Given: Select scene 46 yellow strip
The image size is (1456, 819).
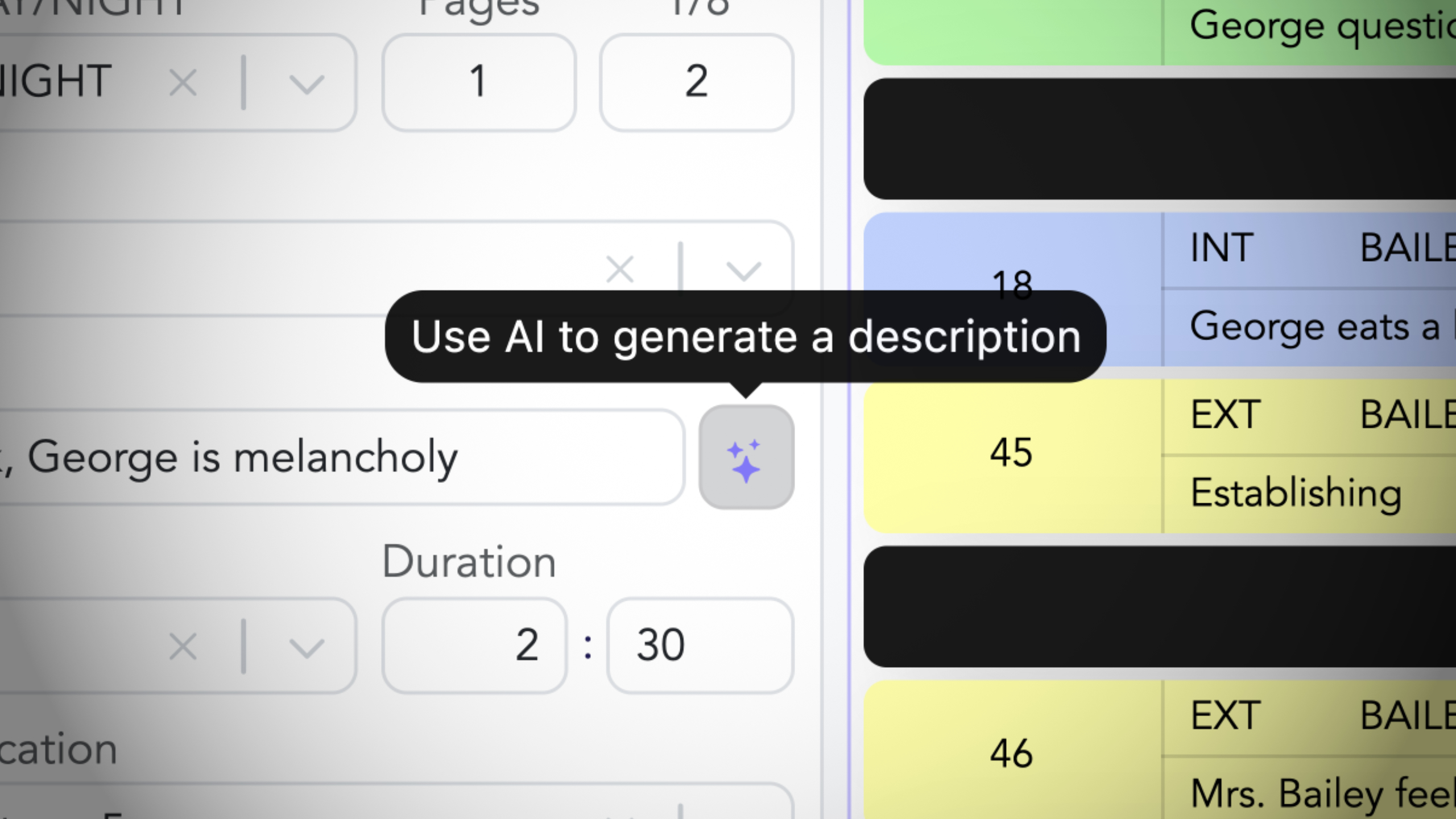Looking at the screenshot, I should point(1160,751).
